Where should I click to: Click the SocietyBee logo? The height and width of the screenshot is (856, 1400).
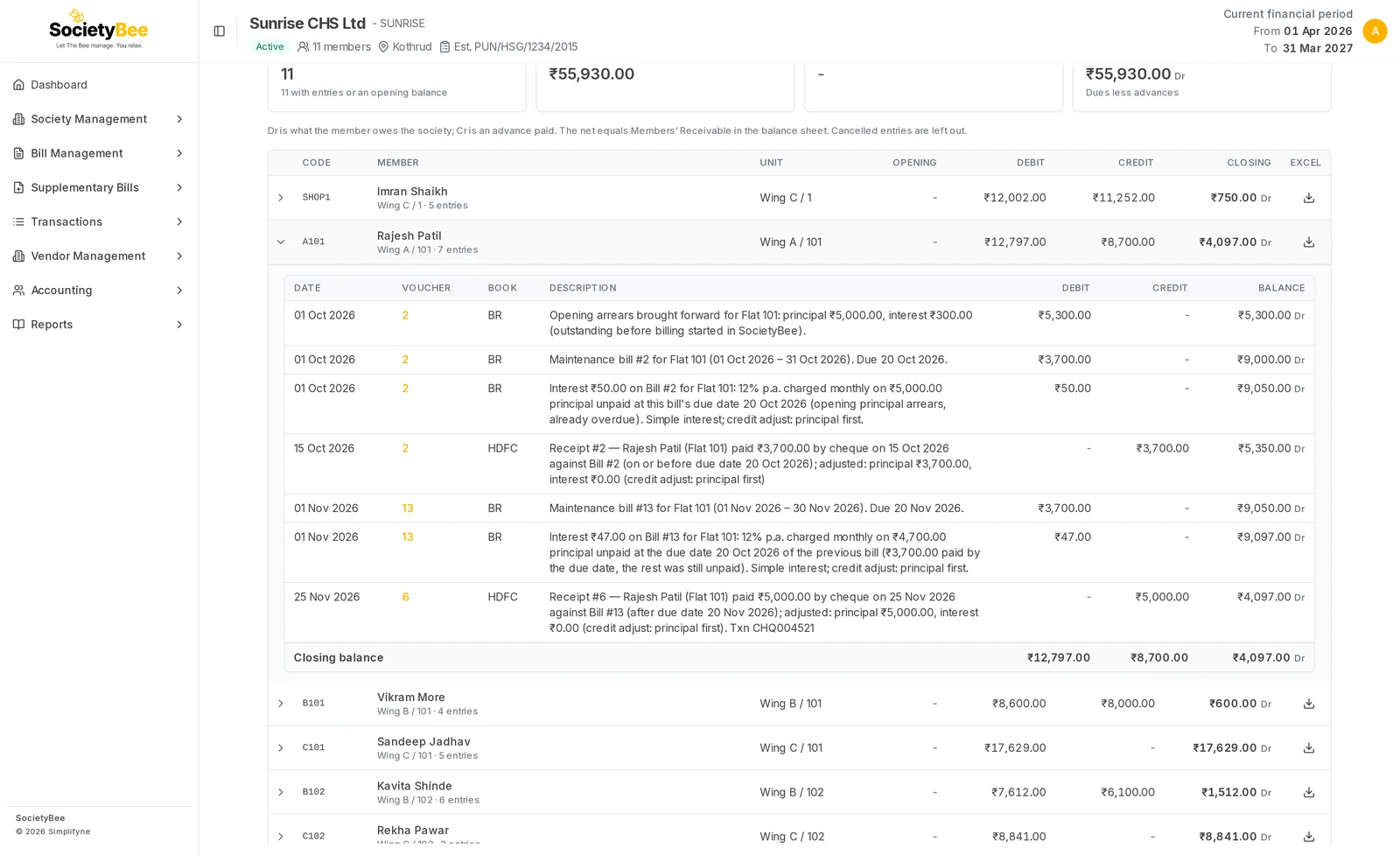point(99,31)
